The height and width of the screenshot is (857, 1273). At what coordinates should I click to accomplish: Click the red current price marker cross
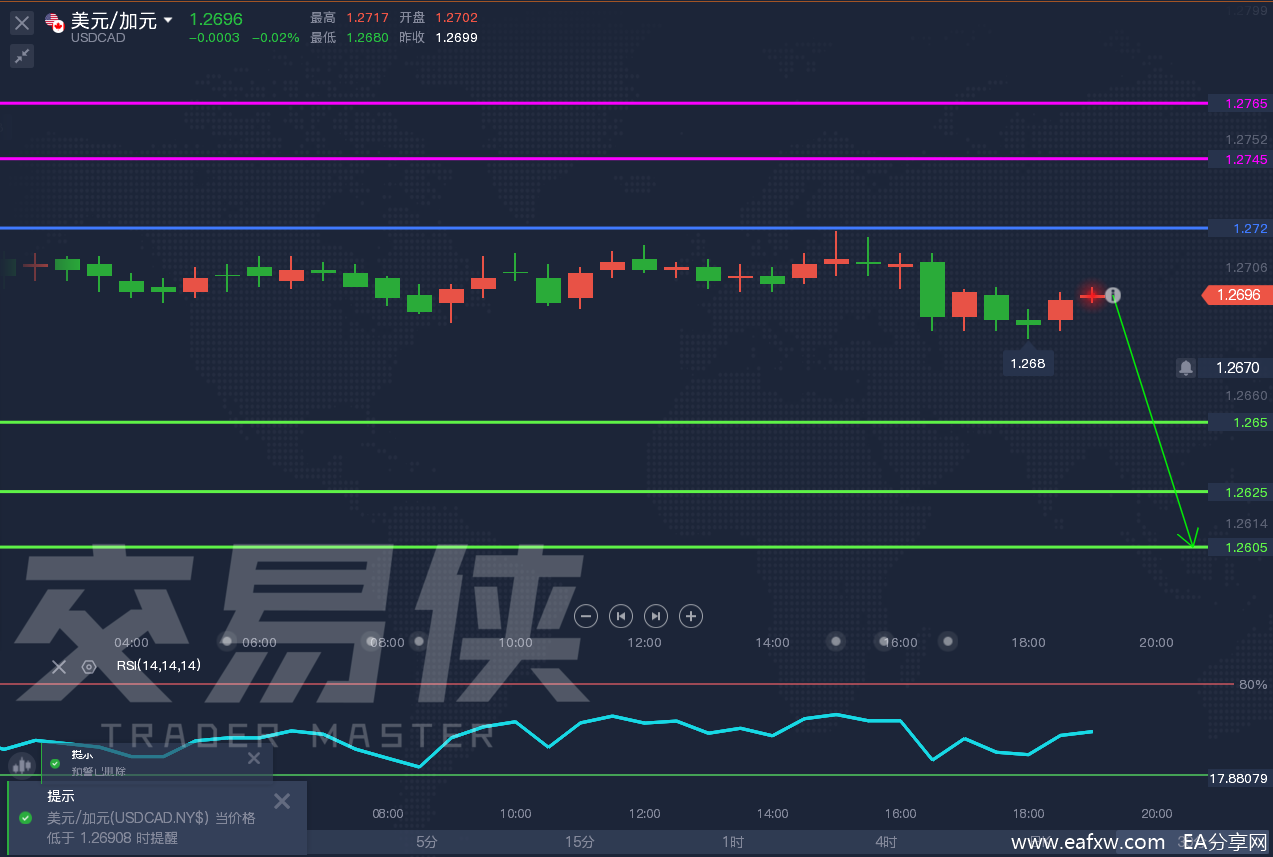(x=1091, y=295)
